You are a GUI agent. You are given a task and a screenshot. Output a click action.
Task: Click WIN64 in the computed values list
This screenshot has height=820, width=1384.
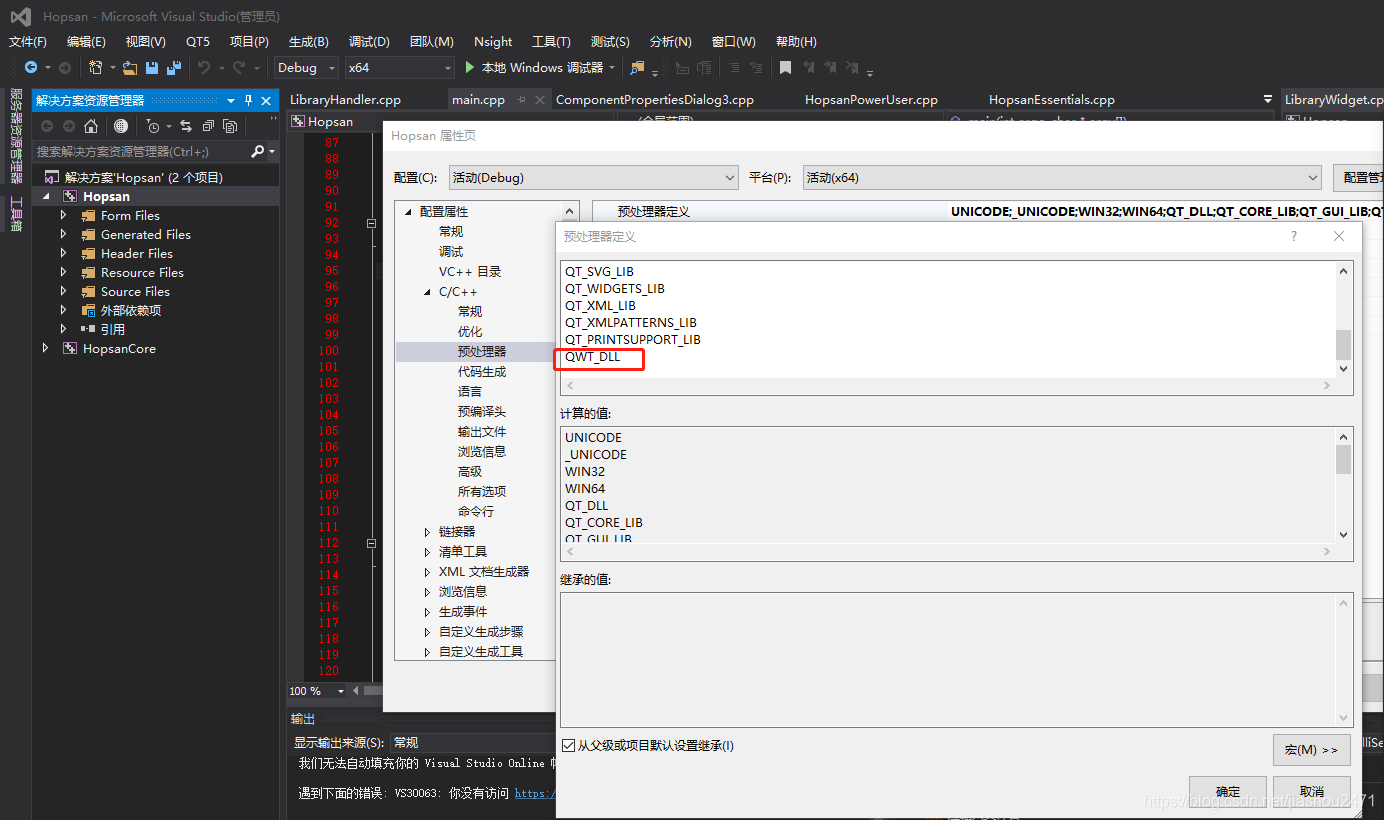click(x=585, y=489)
